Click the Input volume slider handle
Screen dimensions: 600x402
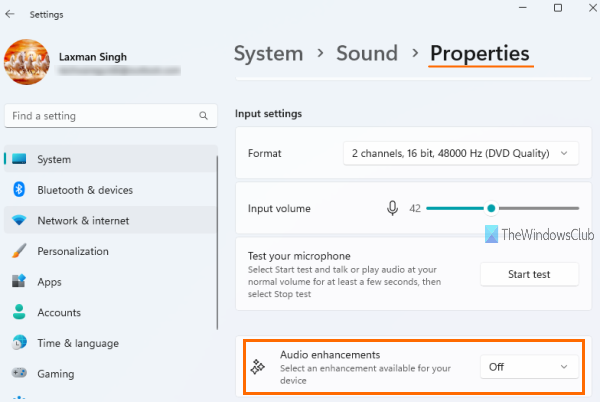[x=491, y=208]
